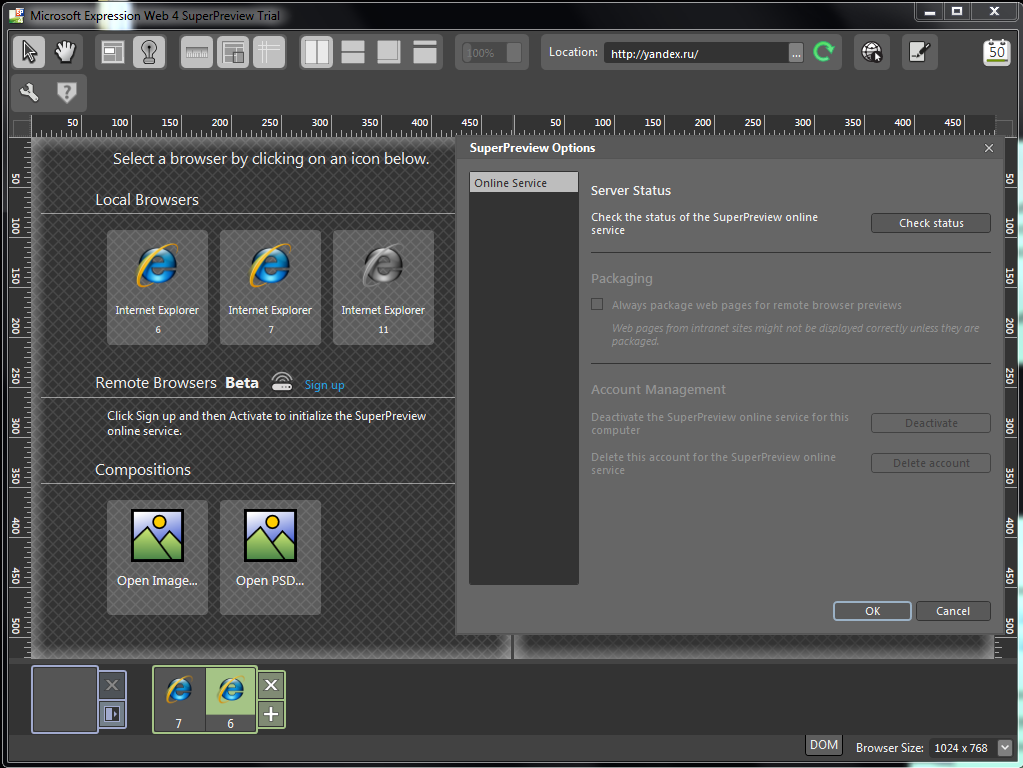
Task: Choose Internet Explorer 11 local browser
Action: click(383, 287)
